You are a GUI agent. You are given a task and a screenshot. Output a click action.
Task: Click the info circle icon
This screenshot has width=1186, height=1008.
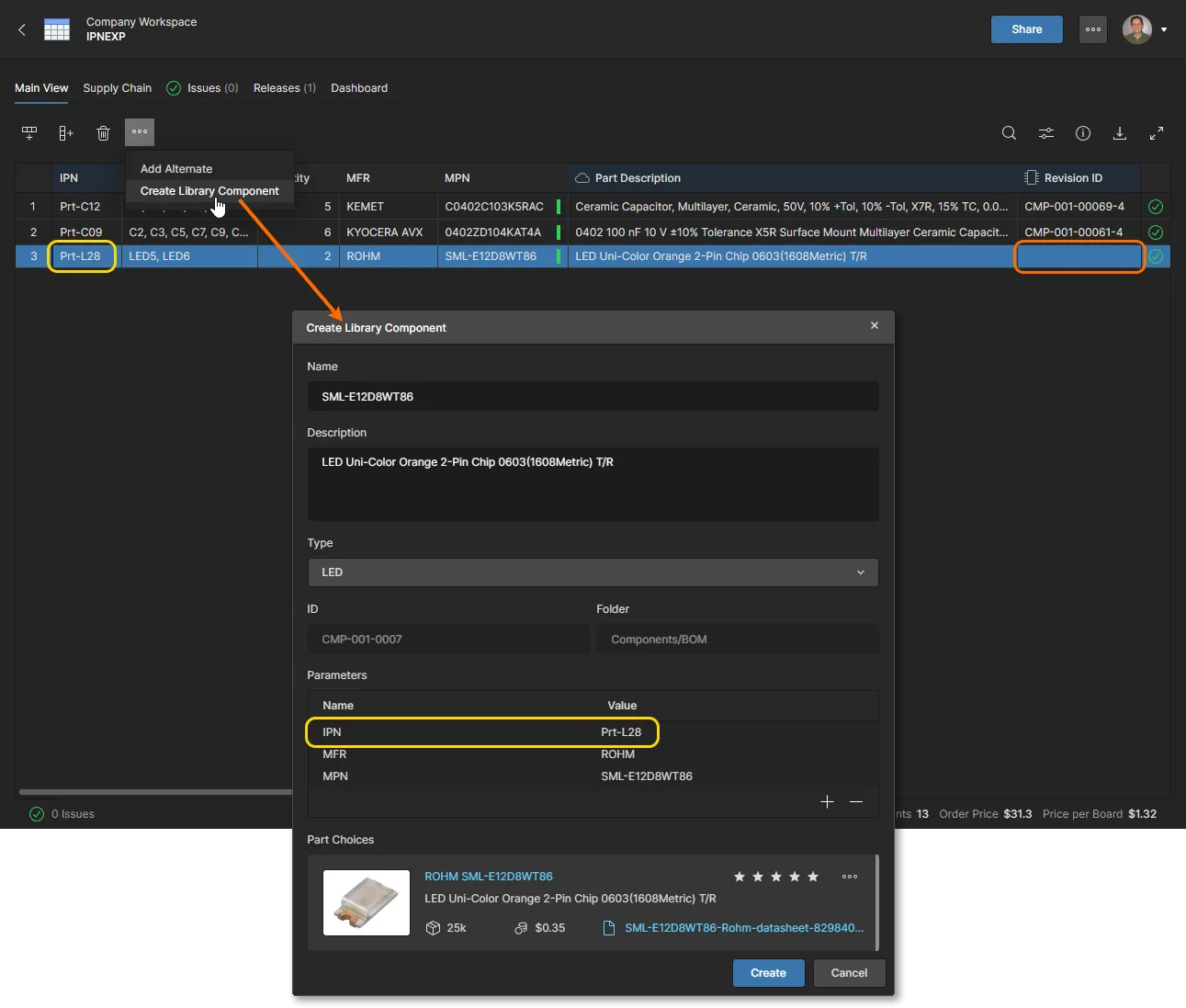click(x=1083, y=133)
